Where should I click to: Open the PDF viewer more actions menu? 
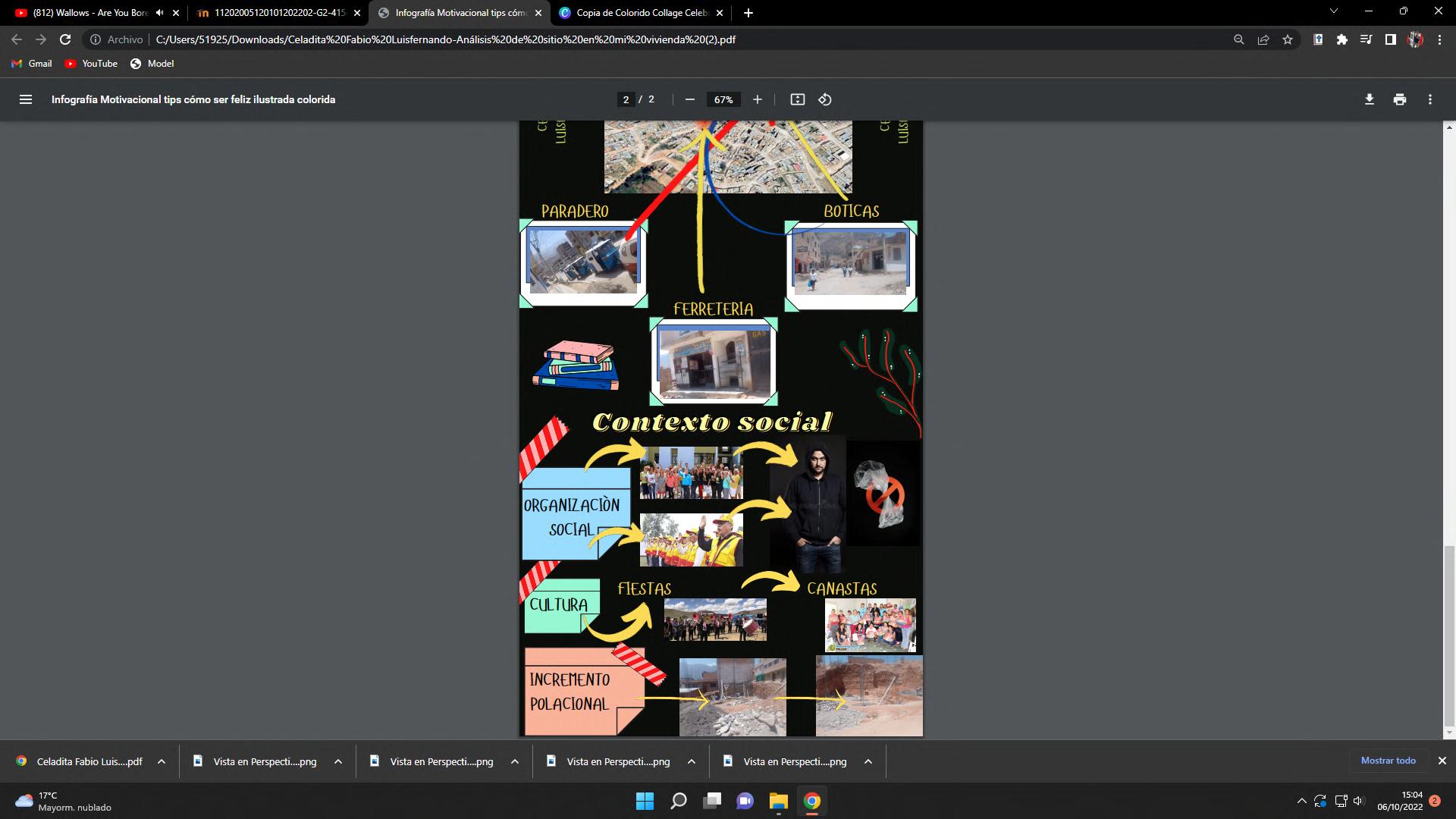pyautogui.click(x=1429, y=99)
